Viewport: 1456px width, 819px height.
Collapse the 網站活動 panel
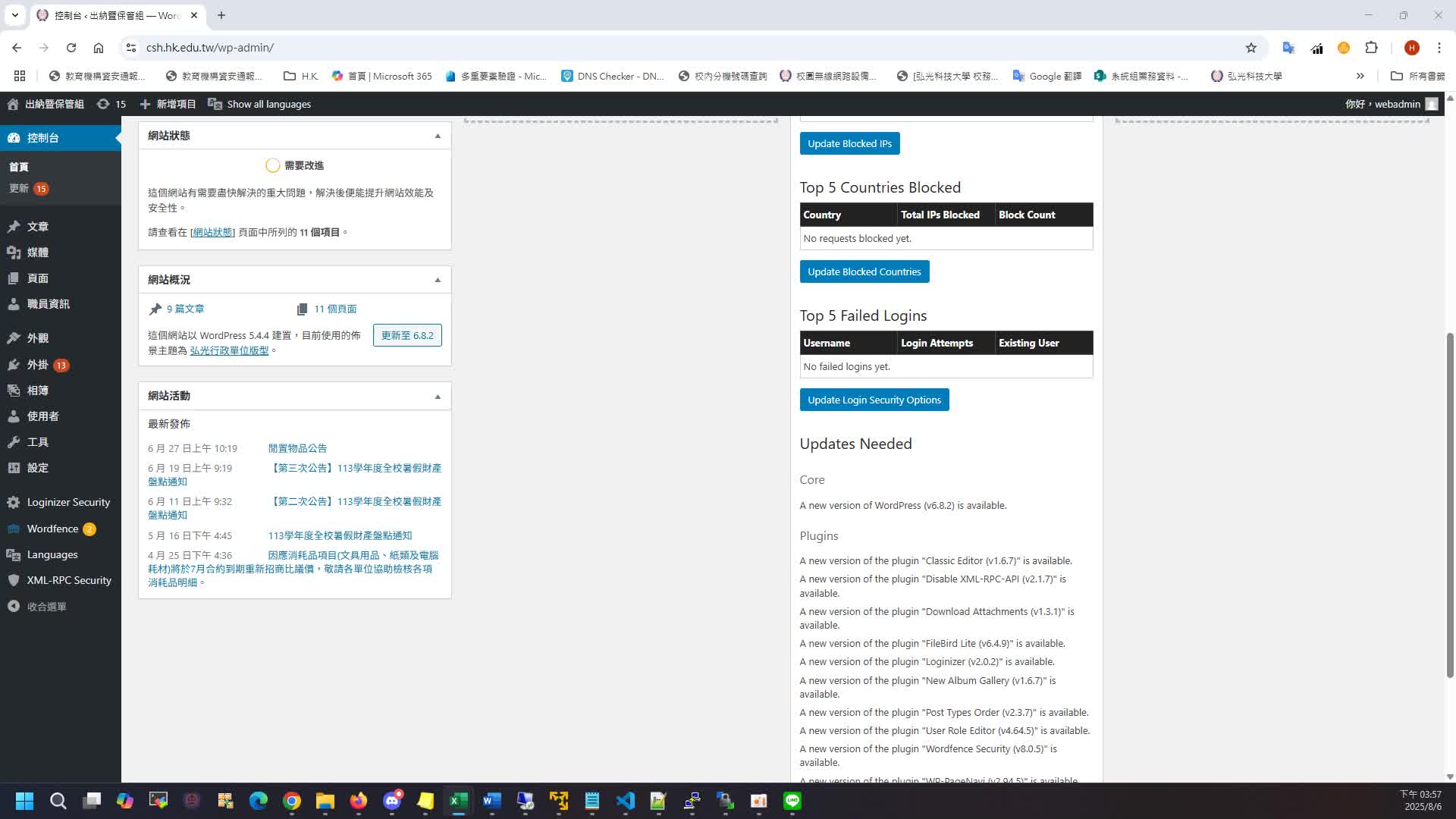coord(438,396)
